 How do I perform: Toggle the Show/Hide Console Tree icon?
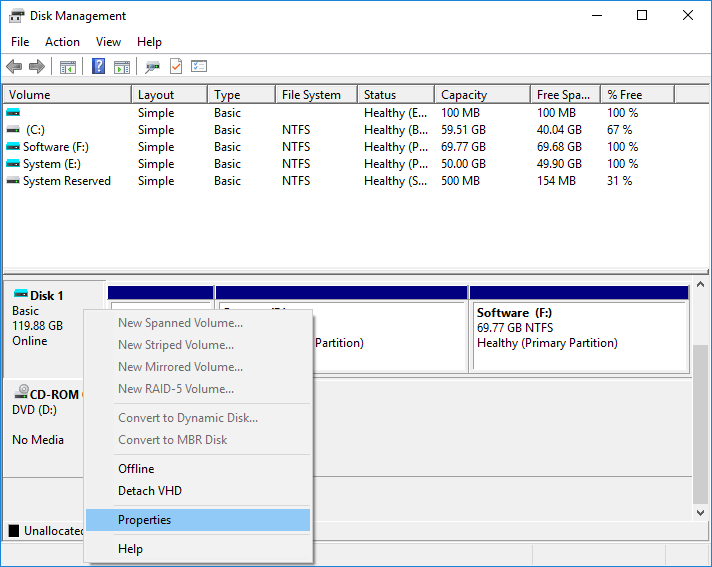pyautogui.click(x=68, y=67)
